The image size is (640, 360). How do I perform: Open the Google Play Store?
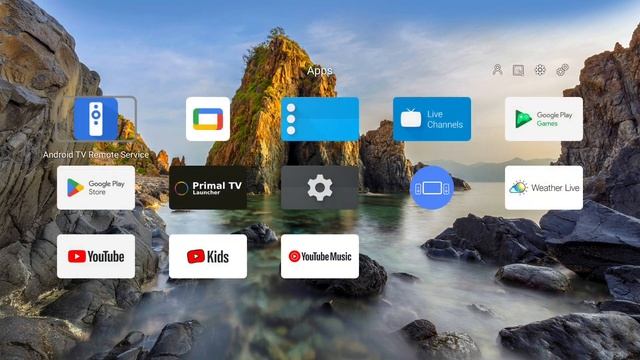click(x=96, y=188)
